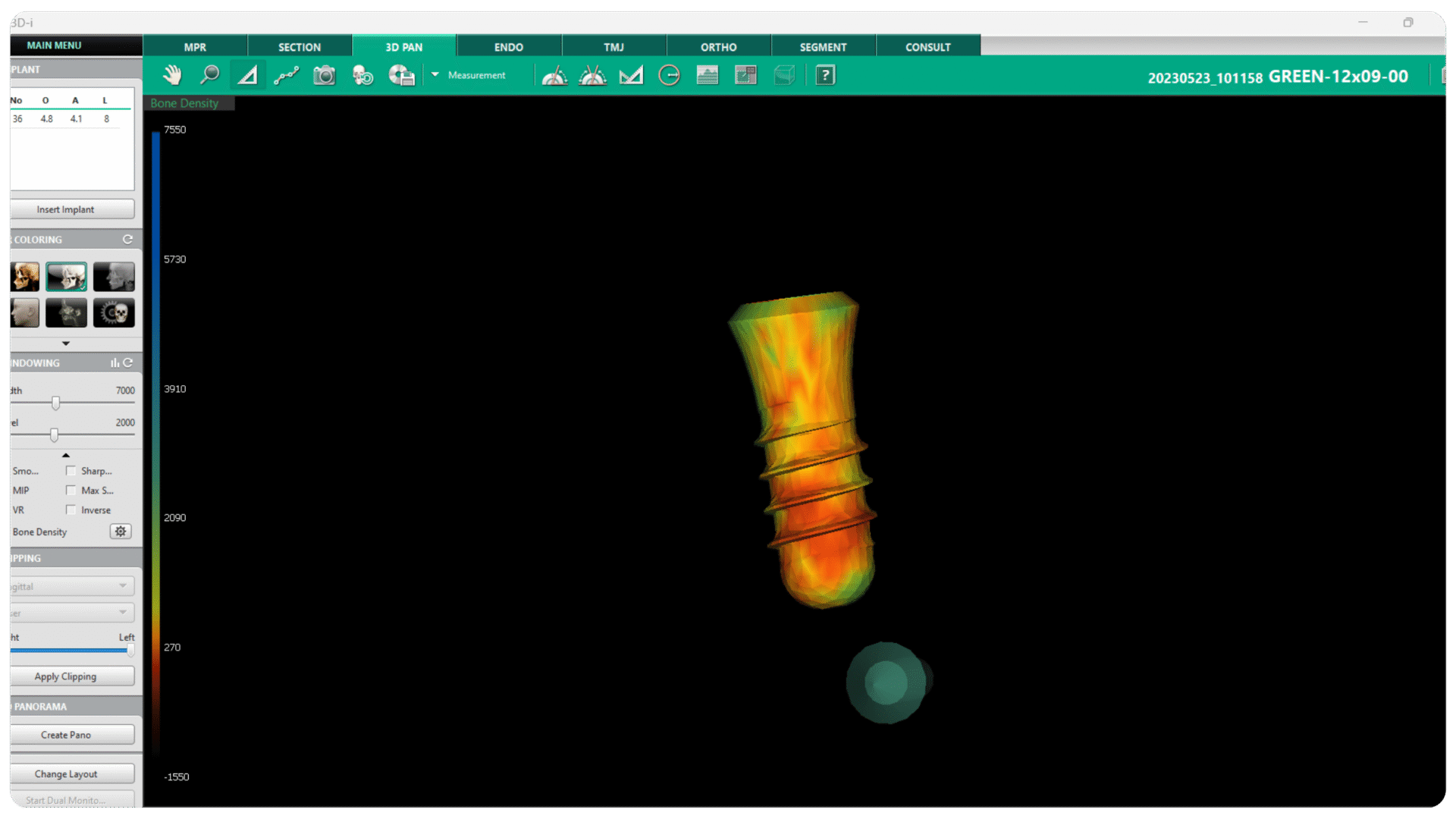Select the double-arm angle tool
Screen dimensions: 1456x819
(592, 75)
